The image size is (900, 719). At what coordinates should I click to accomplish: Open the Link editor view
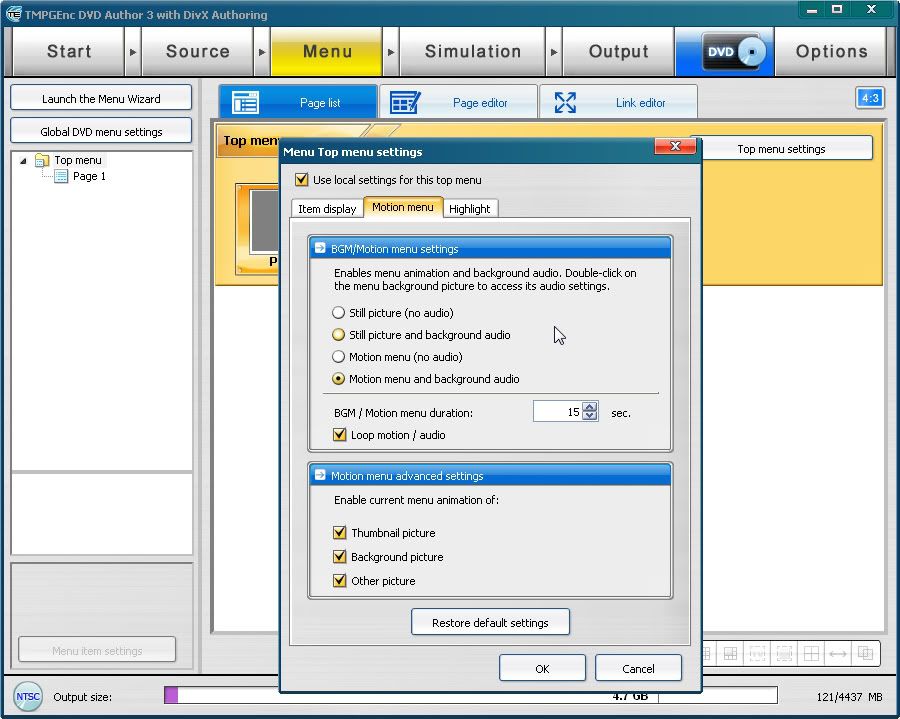pos(618,103)
